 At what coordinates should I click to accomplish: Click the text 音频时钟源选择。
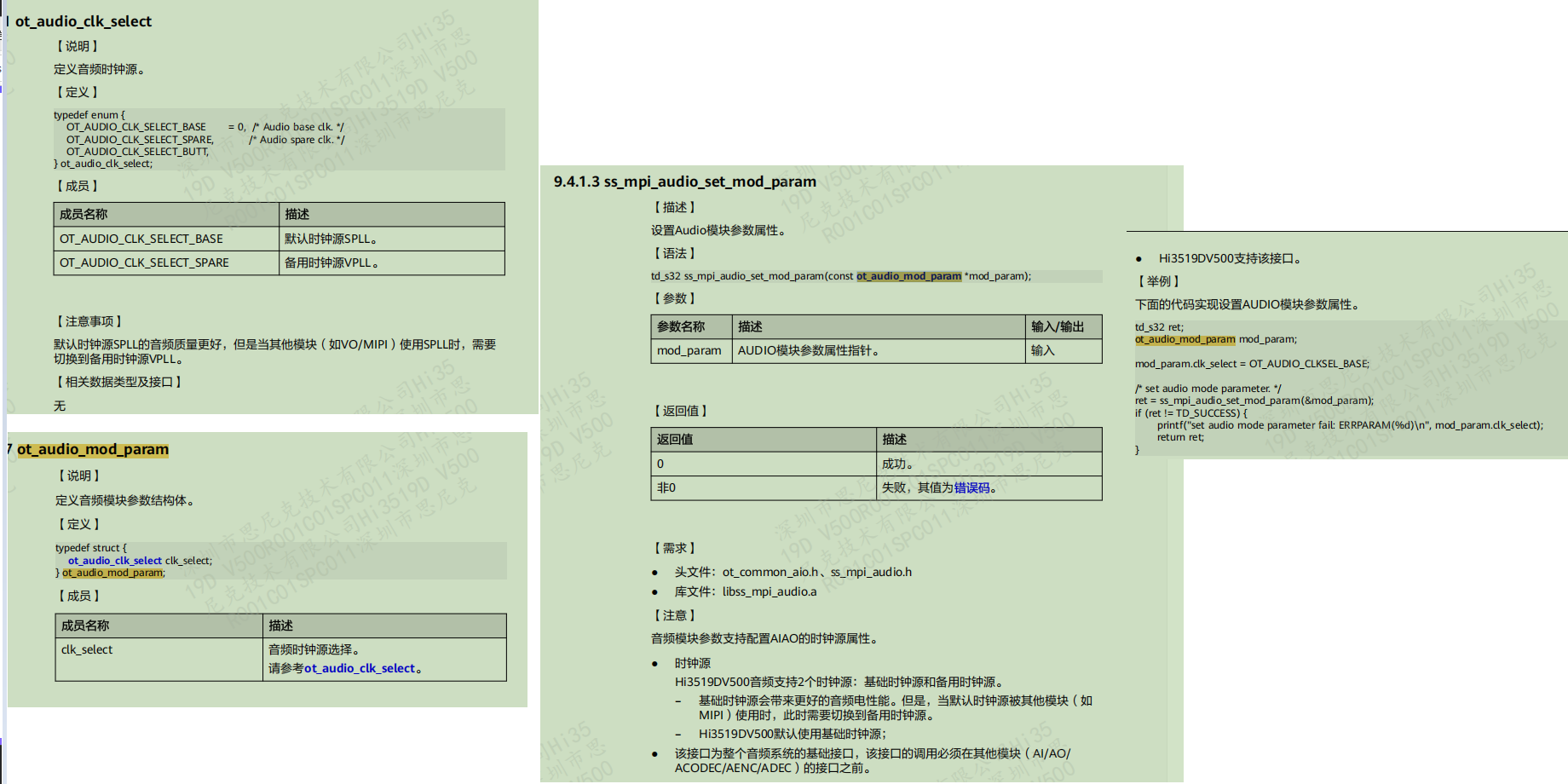tap(314, 649)
